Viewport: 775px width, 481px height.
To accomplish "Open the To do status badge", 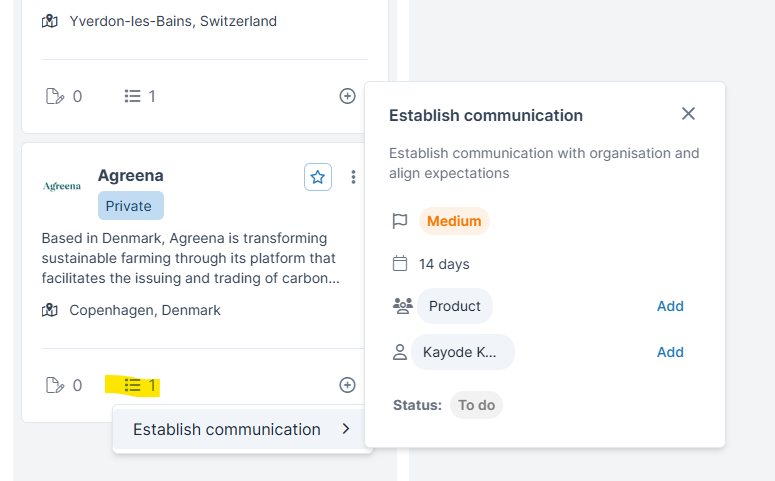I will tap(476, 405).
